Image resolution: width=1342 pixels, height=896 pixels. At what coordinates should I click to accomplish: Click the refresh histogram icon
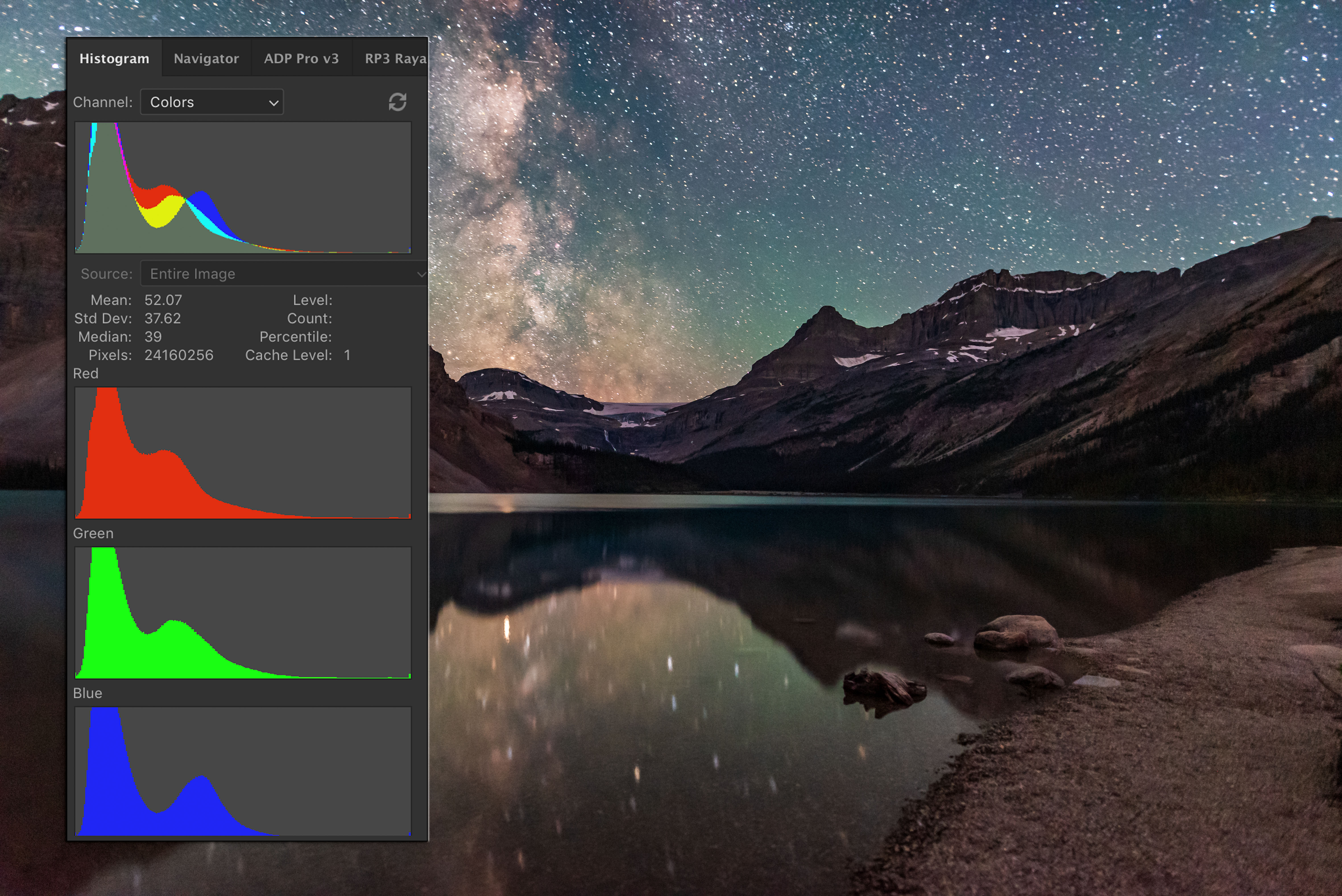[x=397, y=102]
